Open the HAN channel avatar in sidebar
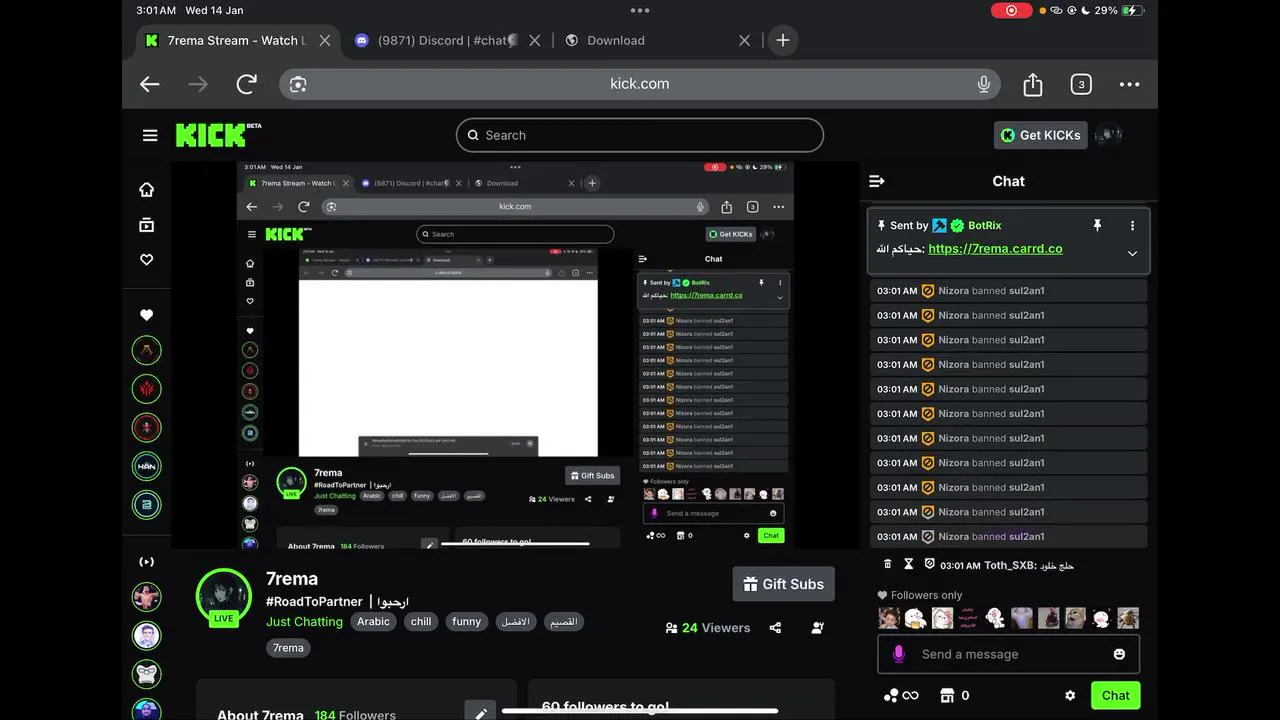 tap(146, 466)
